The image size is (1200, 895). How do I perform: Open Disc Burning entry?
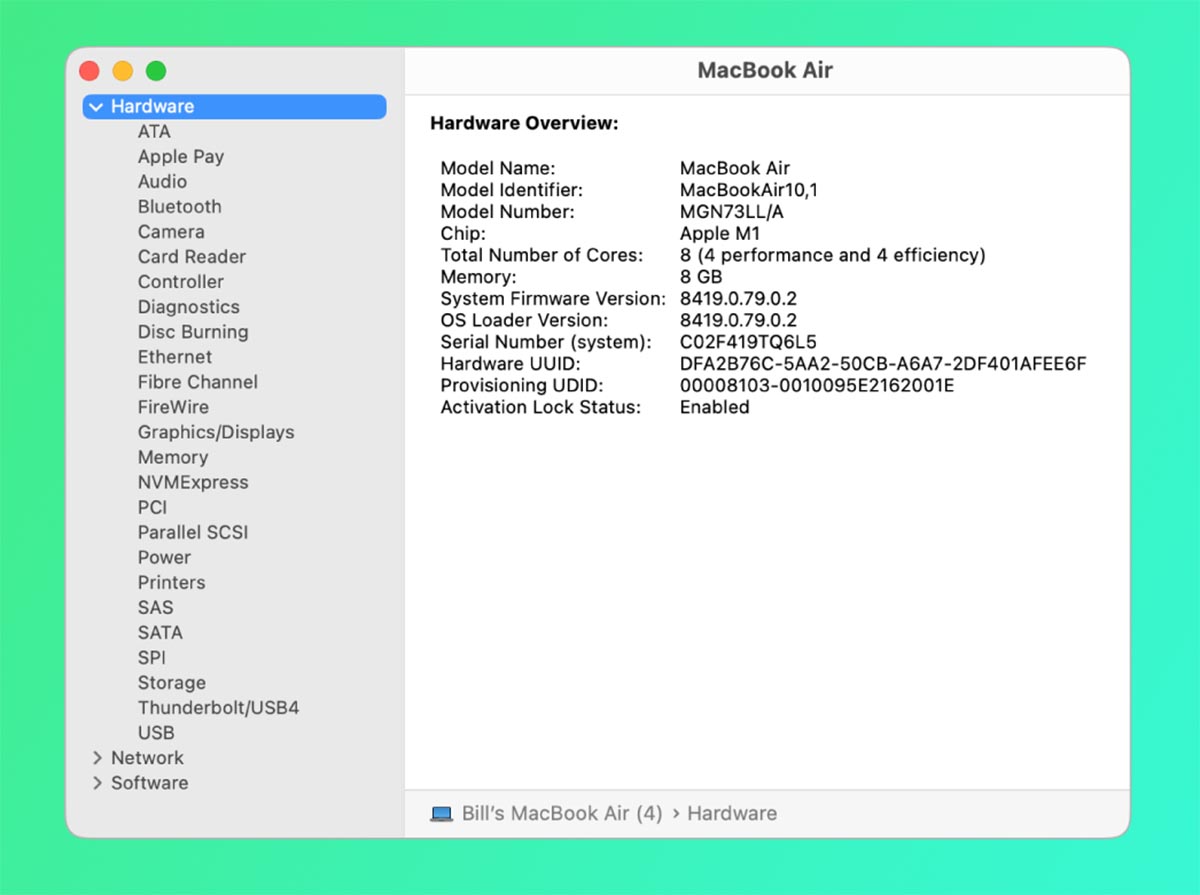point(193,332)
